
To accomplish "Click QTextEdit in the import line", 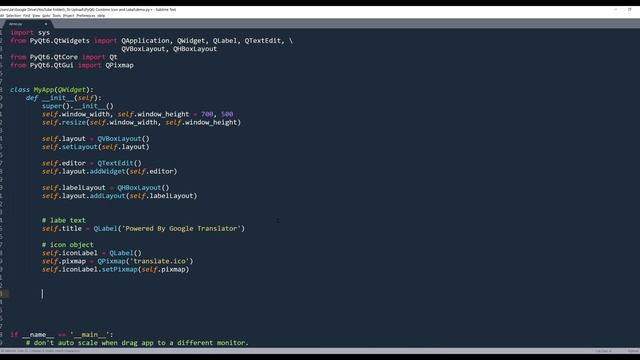I will 262,40.
